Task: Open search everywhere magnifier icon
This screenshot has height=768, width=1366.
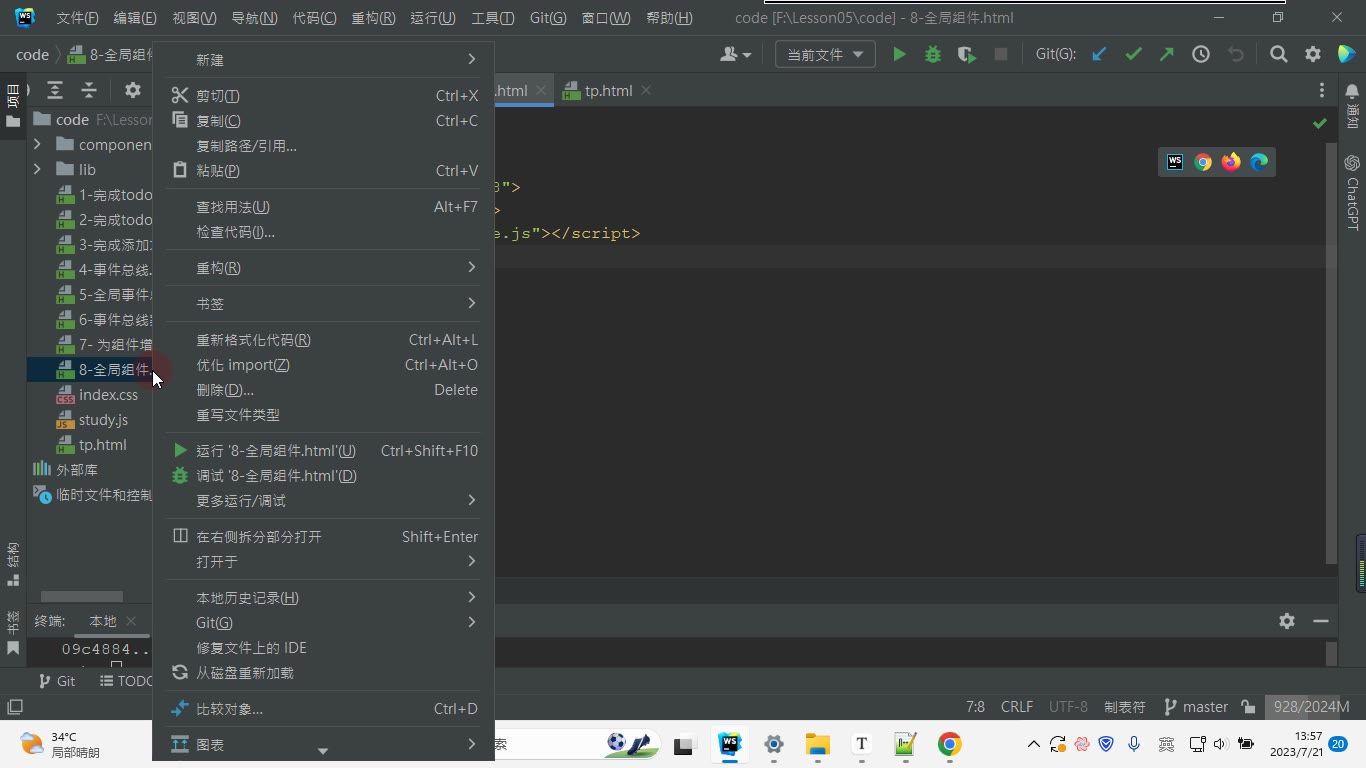Action: pyautogui.click(x=1279, y=55)
